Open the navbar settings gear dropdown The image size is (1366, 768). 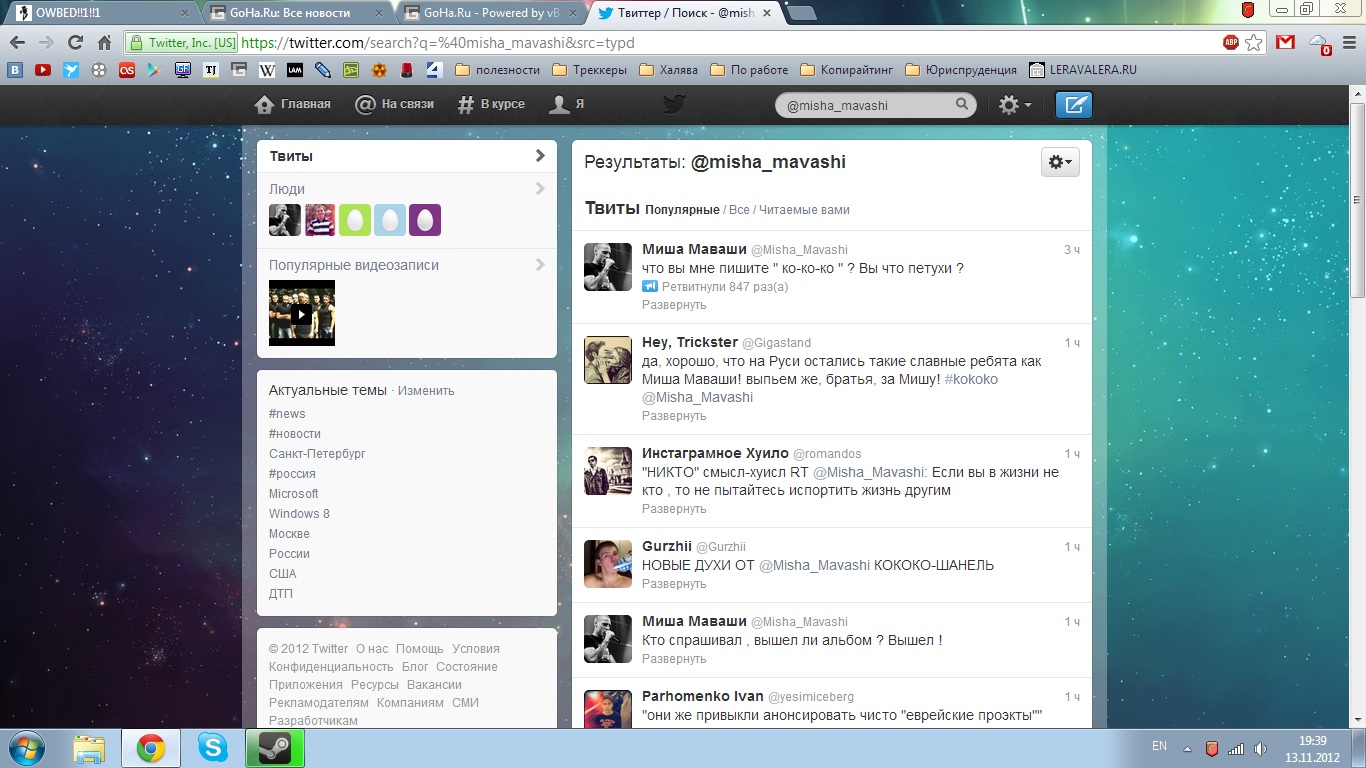[x=1015, y=105]
